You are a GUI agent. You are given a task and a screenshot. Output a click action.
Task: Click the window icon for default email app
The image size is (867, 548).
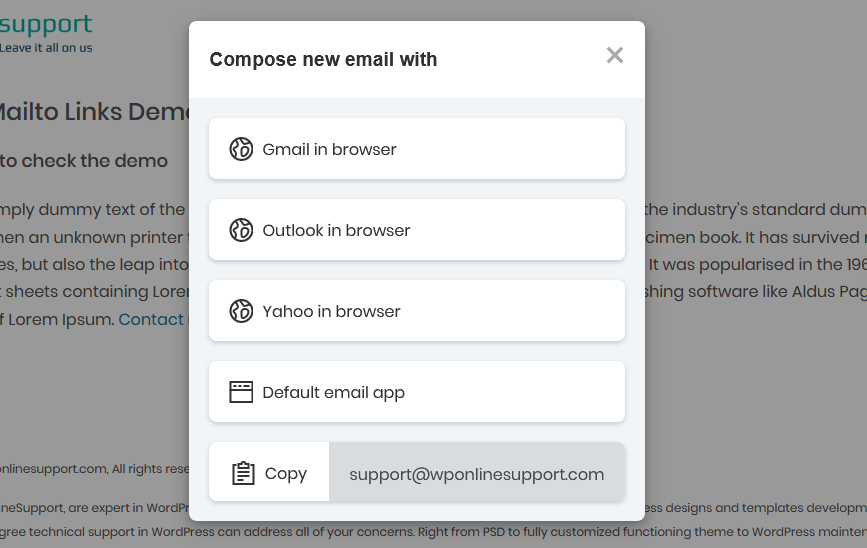coord(241,392)
